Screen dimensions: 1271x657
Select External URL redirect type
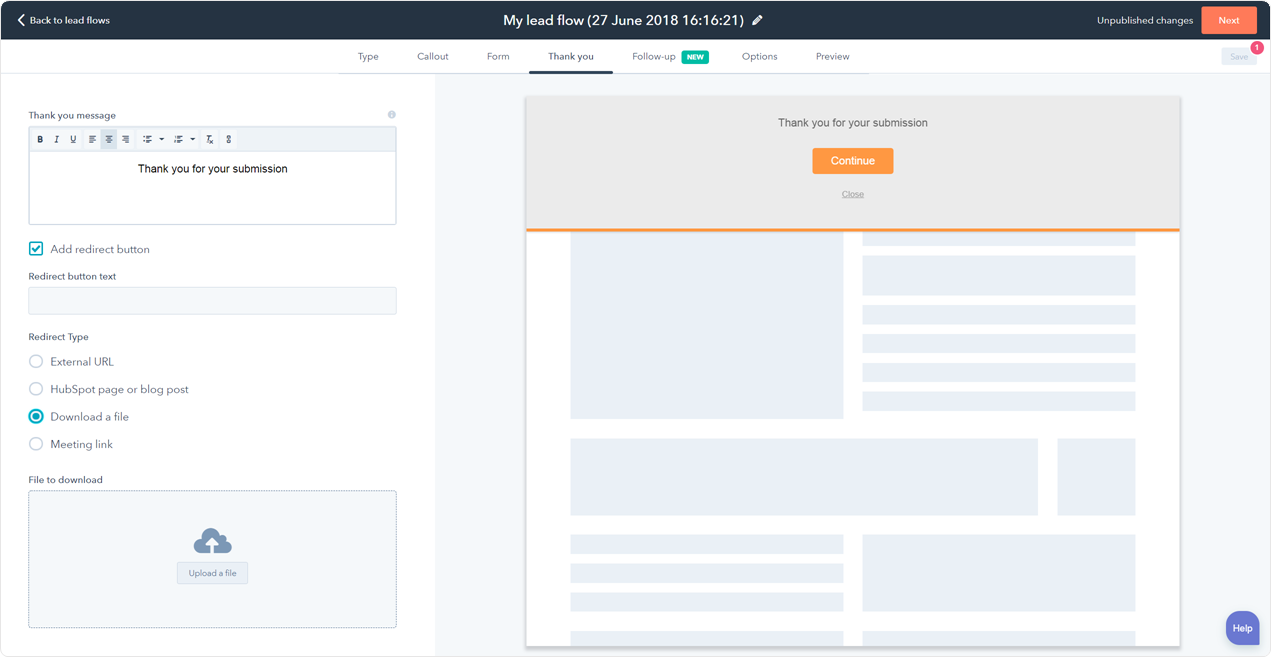pyautogui.click(x=36, y=362)
